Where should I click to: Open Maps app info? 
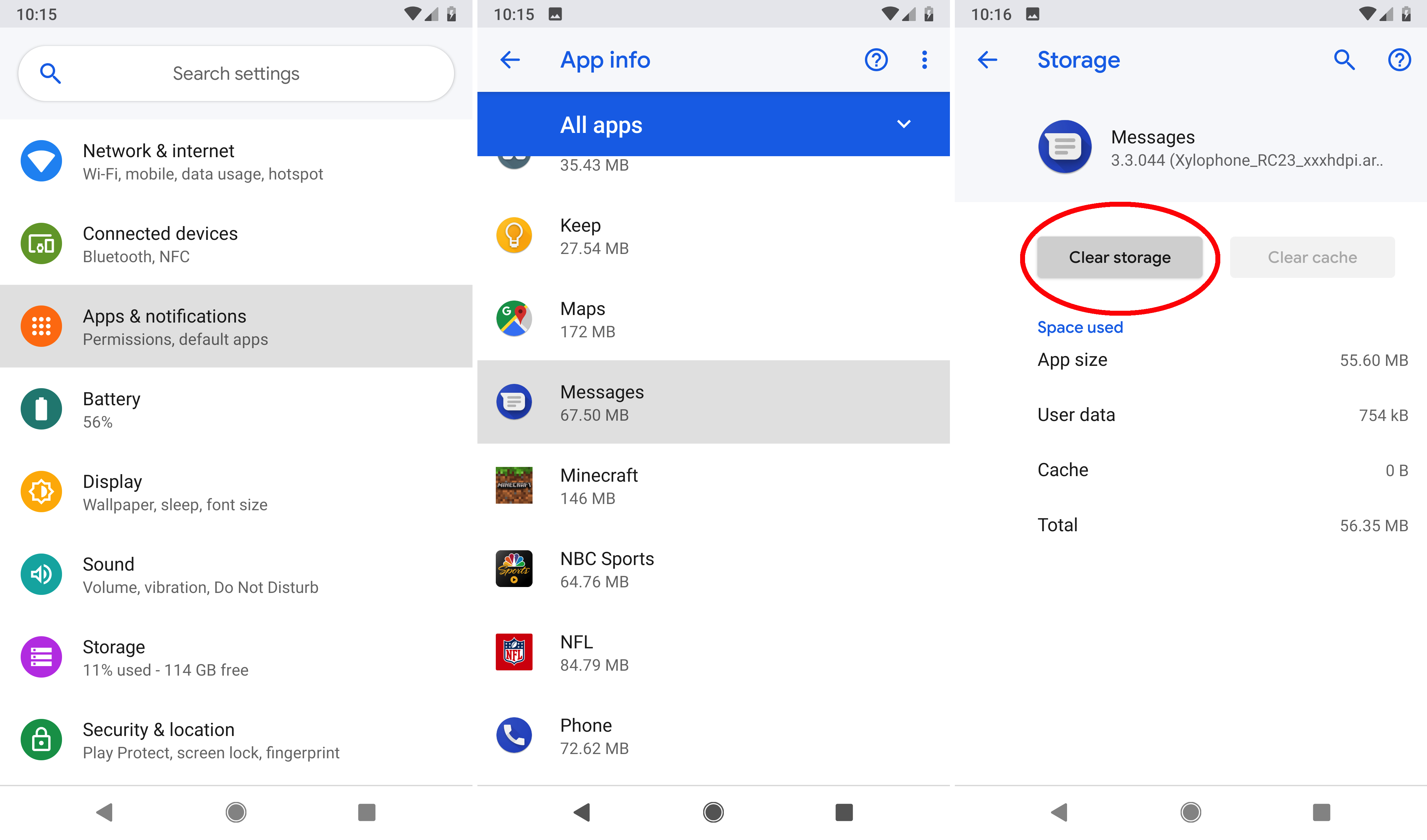[x=713, y=320]
